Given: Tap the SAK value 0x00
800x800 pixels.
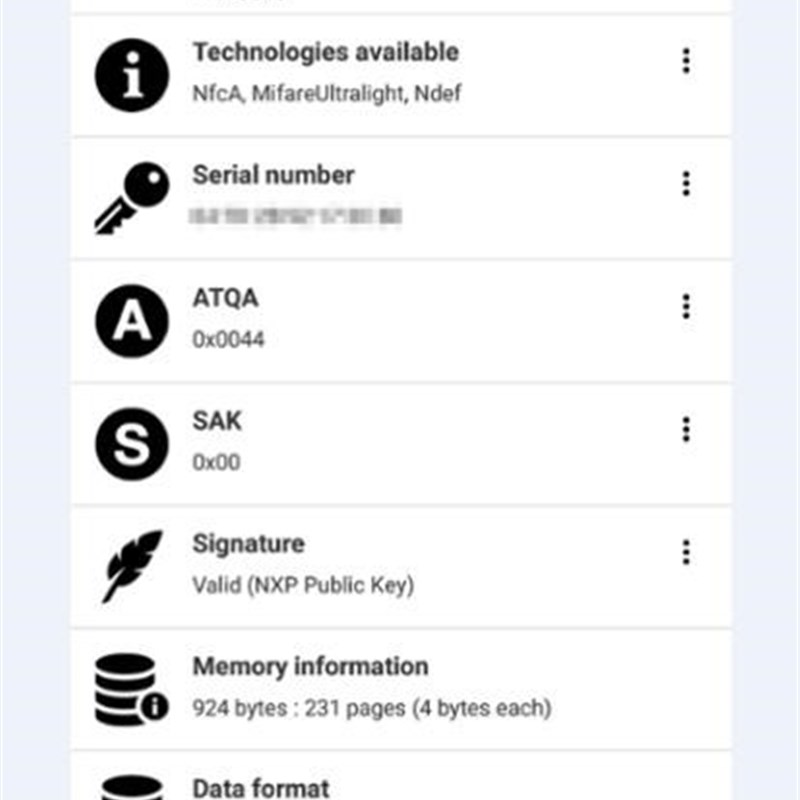Looking at the screenshot, I should (216, 463).
